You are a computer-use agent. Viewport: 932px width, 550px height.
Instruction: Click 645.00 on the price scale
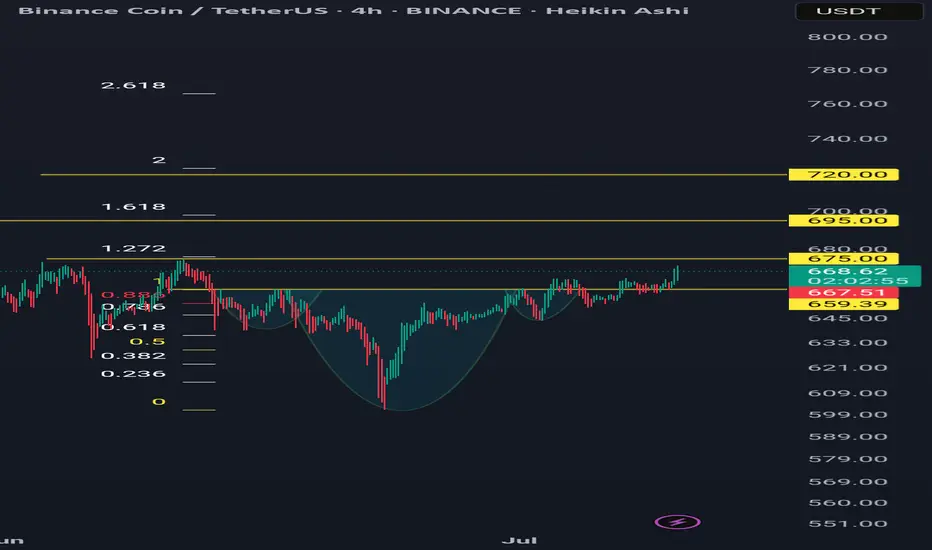(848, 318)
